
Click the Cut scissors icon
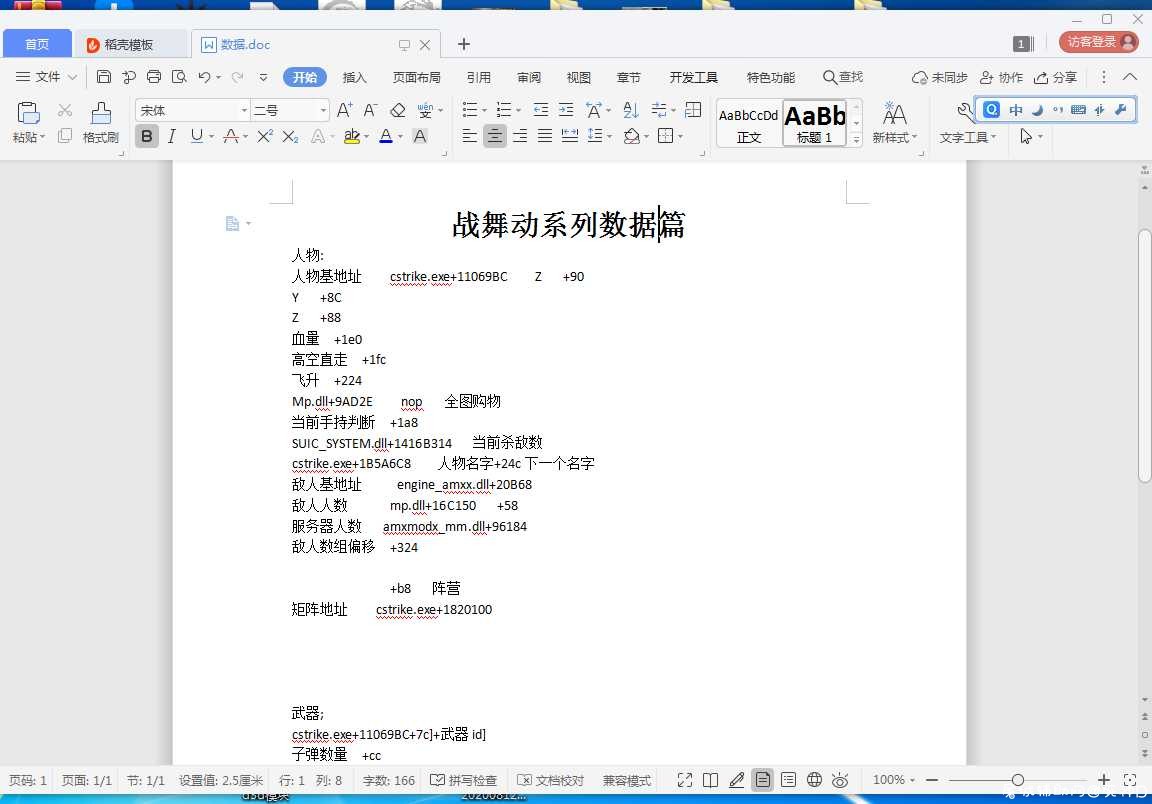(65, 110)
